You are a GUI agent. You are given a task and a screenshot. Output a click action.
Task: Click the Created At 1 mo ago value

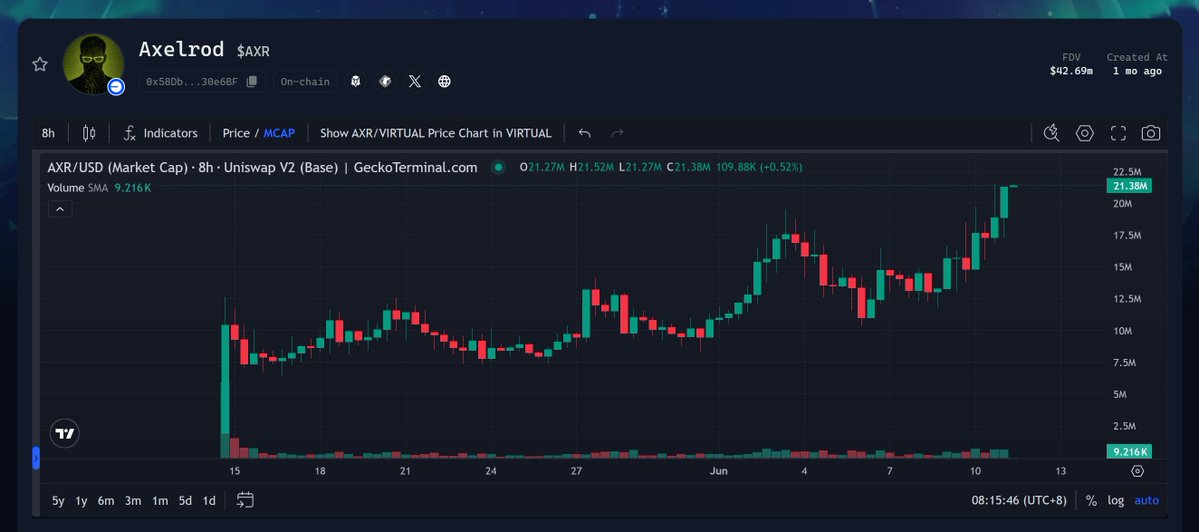(x=1137, y=71)
